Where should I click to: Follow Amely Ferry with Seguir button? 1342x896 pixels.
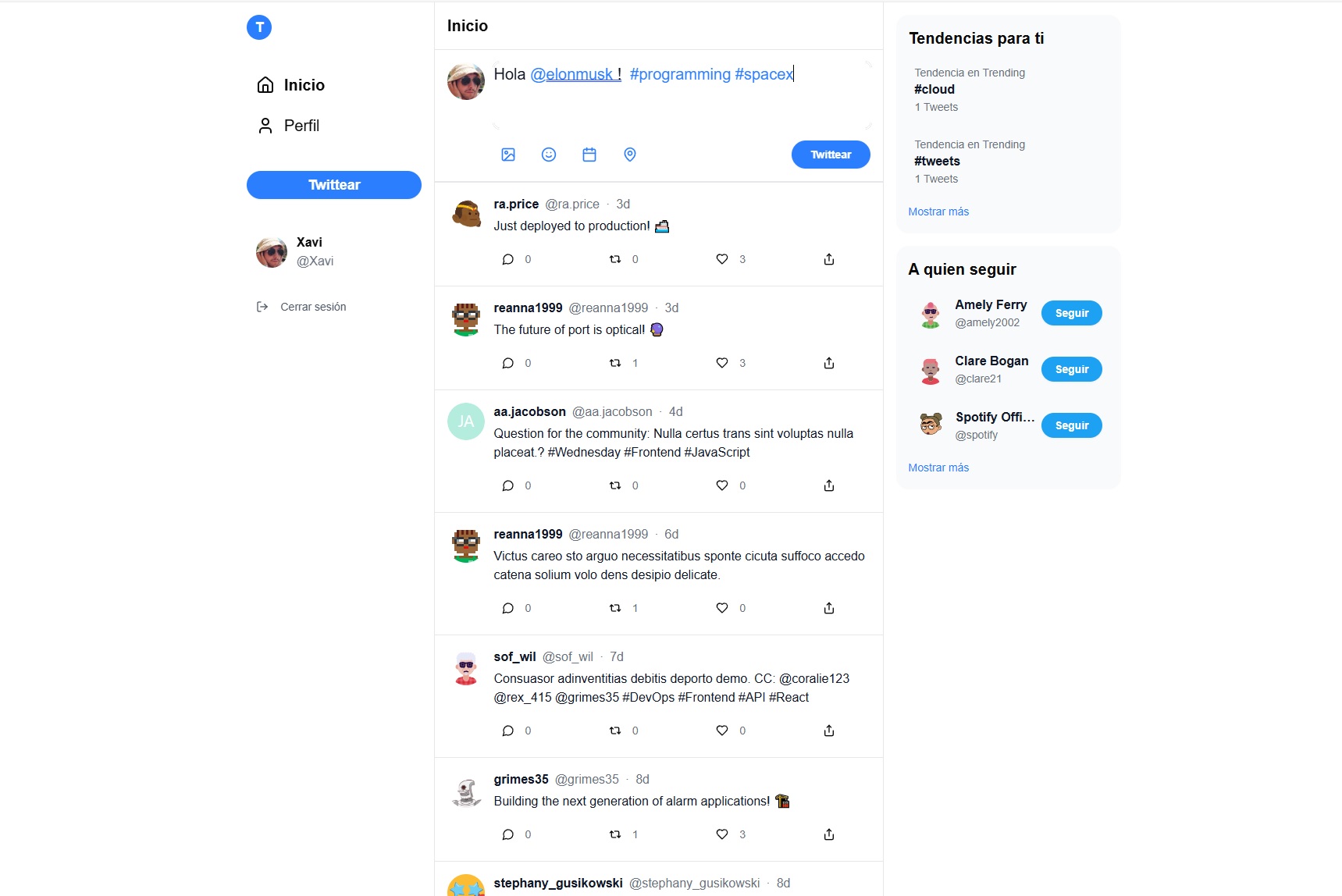click(1072, 313)
